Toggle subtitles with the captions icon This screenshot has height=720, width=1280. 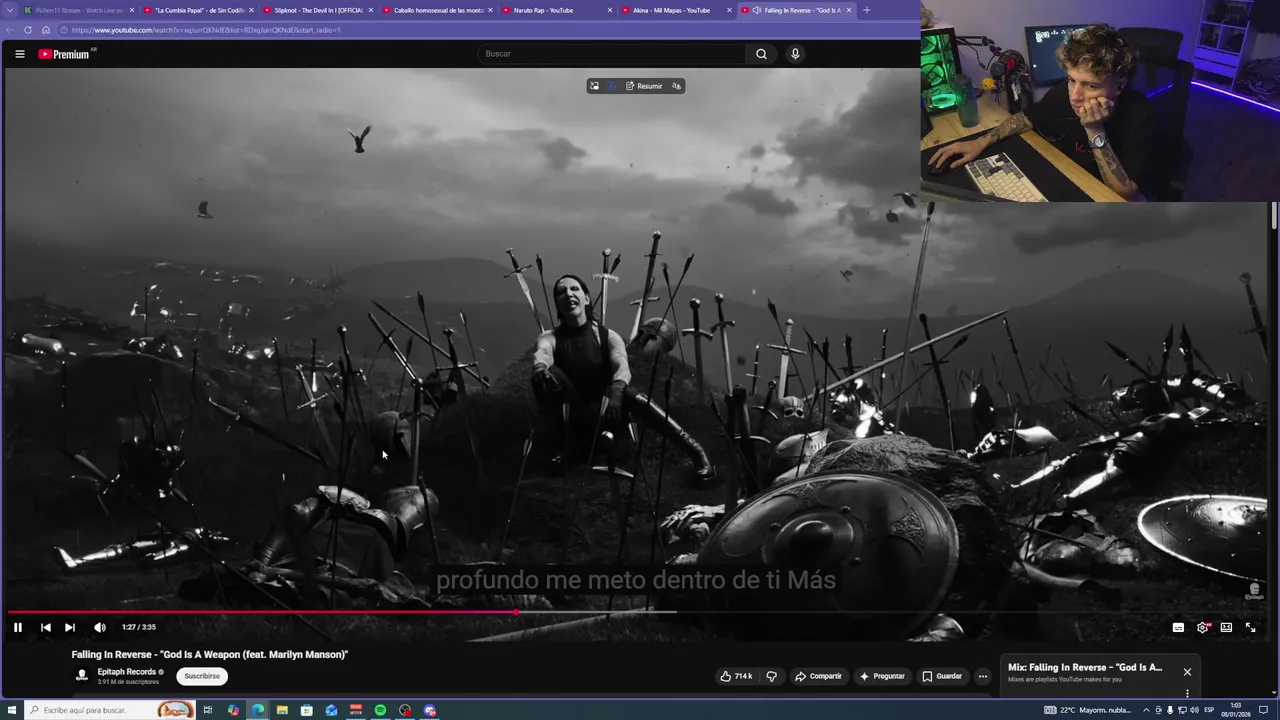pos(1178,627)
